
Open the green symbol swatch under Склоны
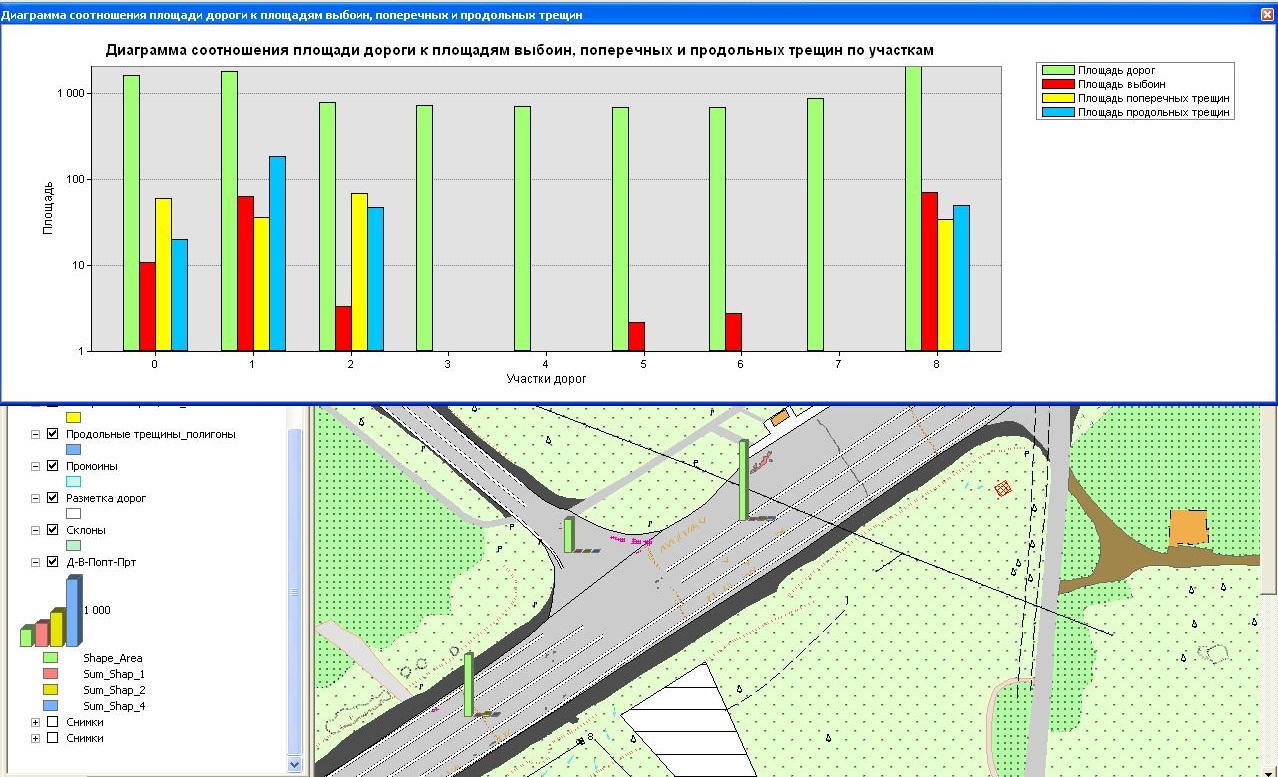pos(73,546)
